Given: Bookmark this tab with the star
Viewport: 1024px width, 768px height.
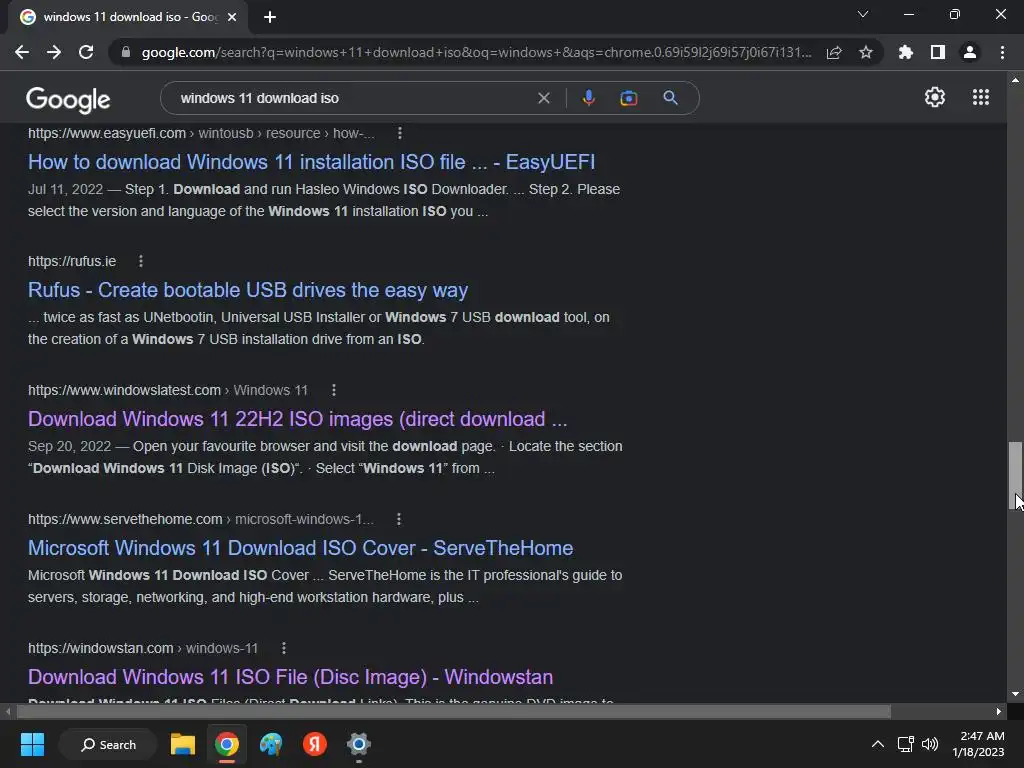Looking at the screenshot, I should [x=866, y=52].
